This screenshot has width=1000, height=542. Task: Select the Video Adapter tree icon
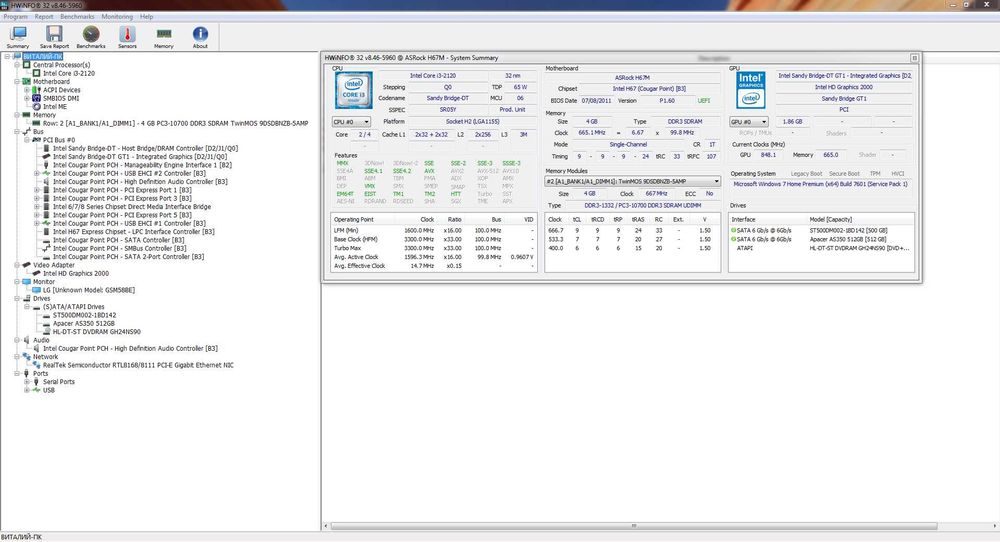pyautogui.click(x=27, y=265)
